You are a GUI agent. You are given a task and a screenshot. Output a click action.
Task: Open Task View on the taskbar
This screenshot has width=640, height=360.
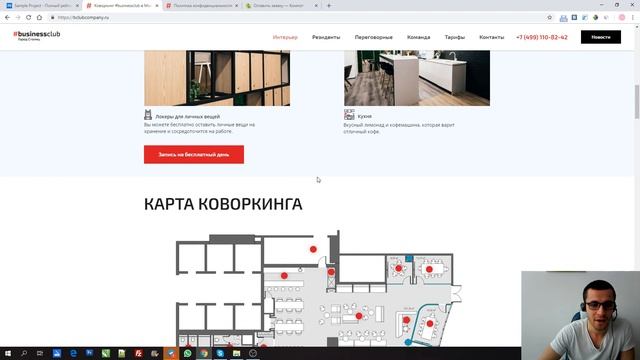click(x=40, y=353)
